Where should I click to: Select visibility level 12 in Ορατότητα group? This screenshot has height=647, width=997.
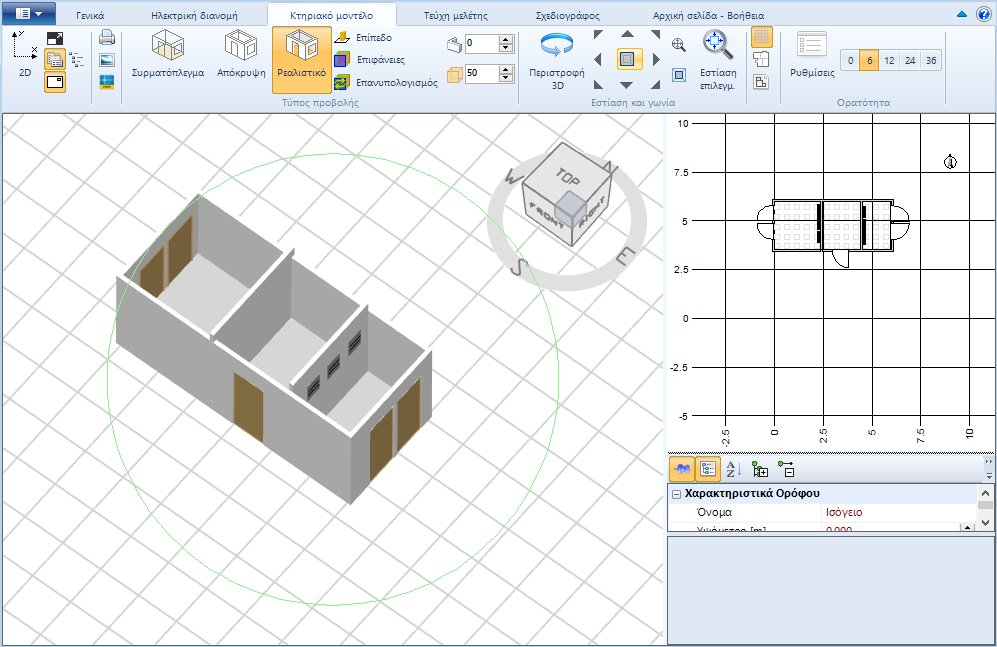coord(889,61)
